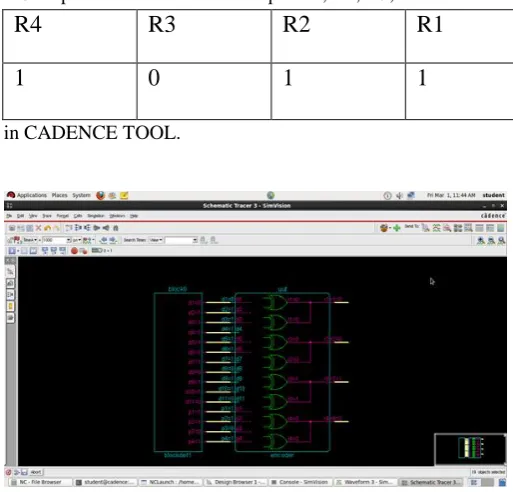Click the workspace switcher in the taskbar
Viewport: 513px width, 492px height.
[481, 482]
